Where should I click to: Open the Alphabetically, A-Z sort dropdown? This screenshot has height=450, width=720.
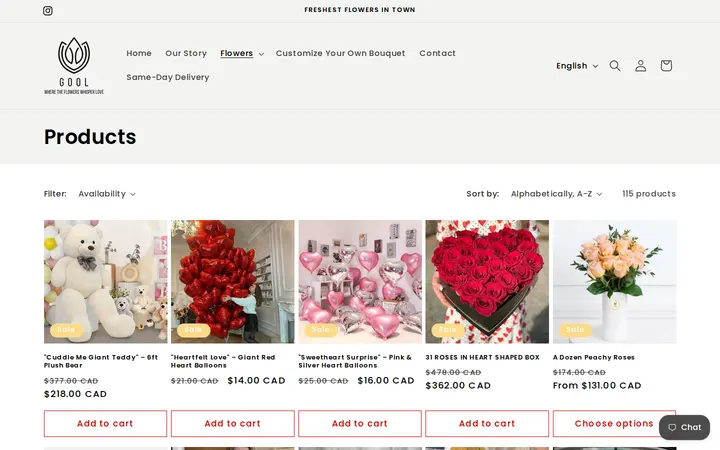coord(556,194)
